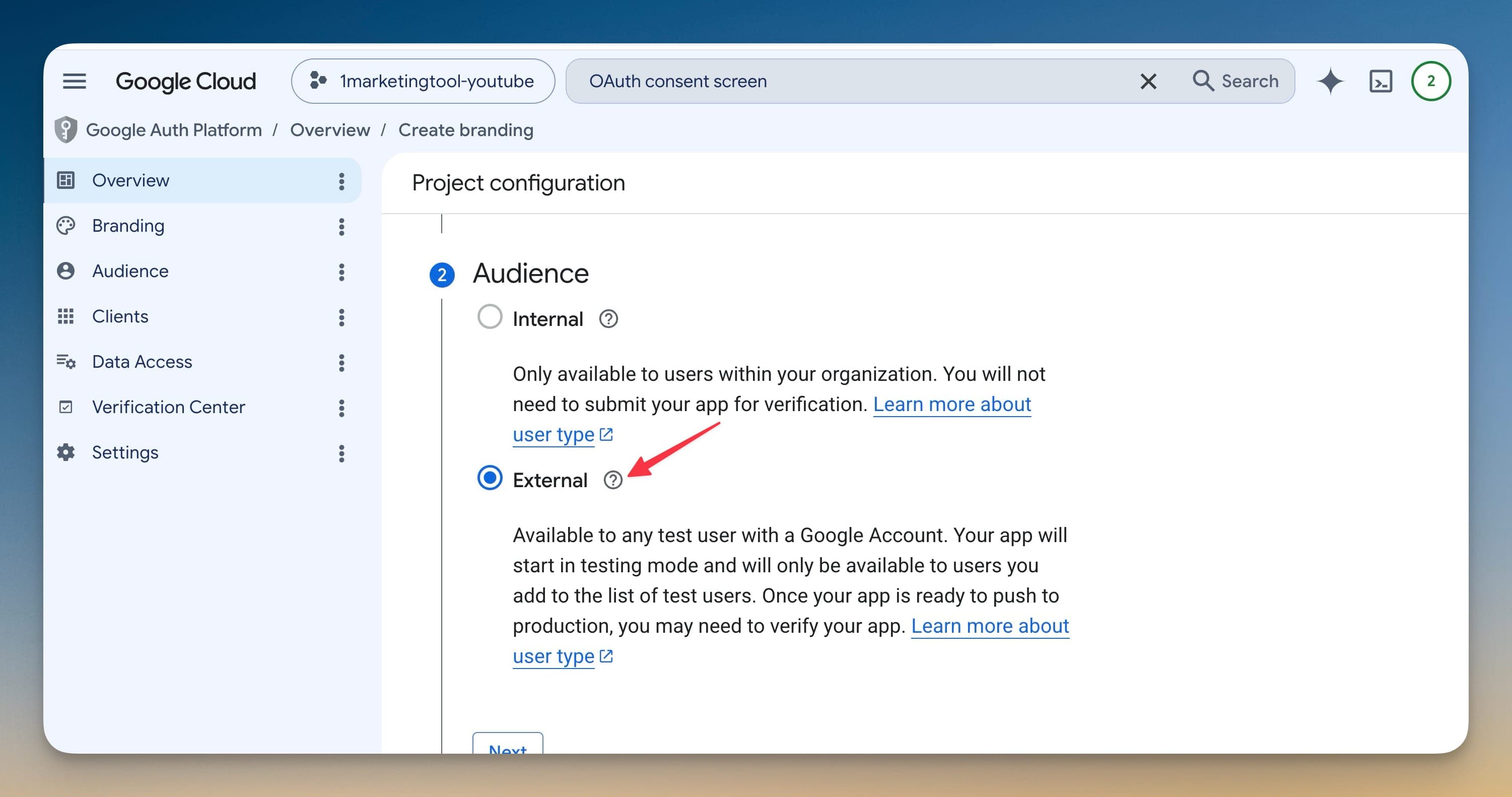Click the Audience person icon
The height and width of the screenshot is (797, 1512).
pos(66,271)
